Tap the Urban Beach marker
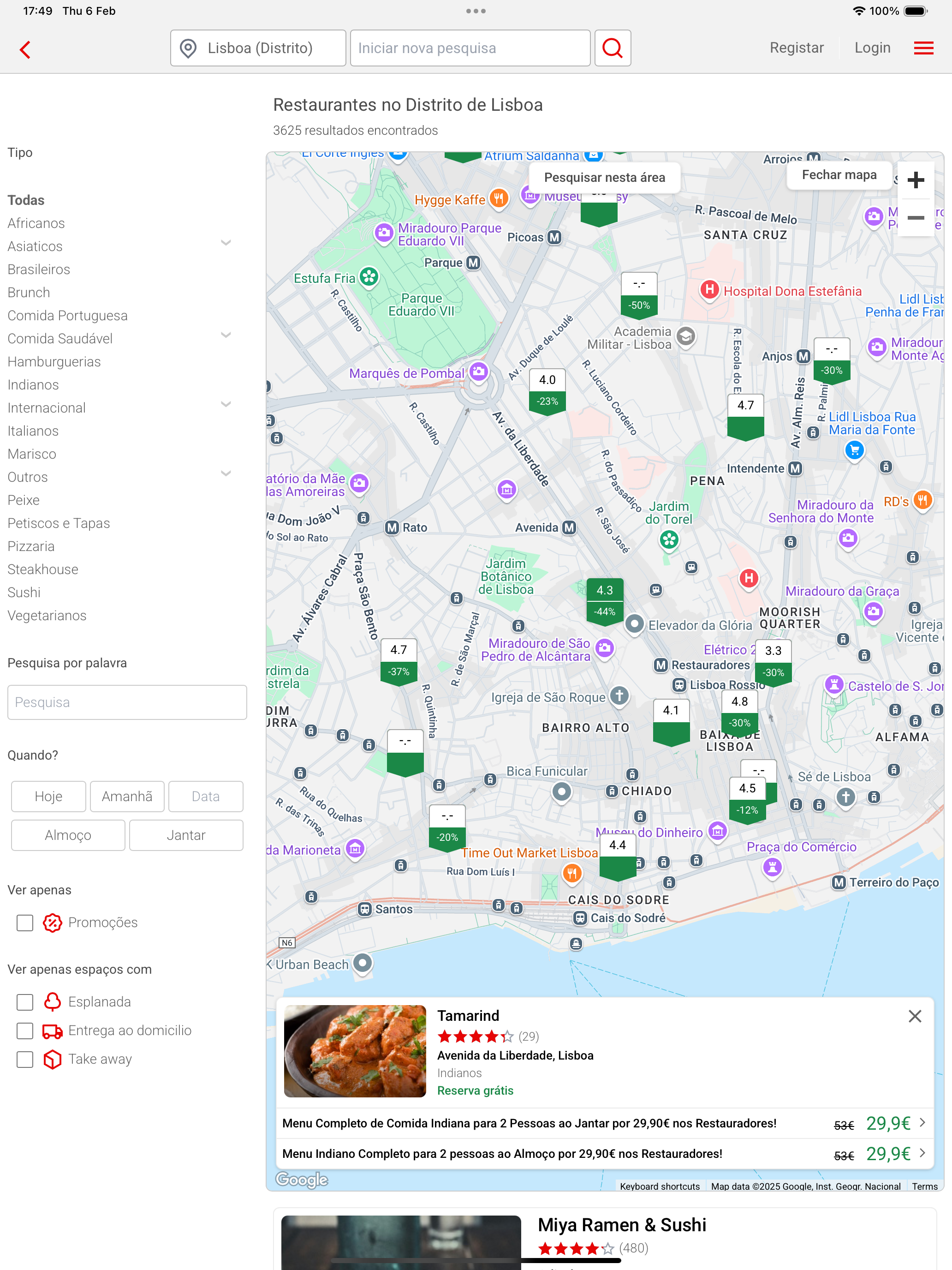The width and height of the screenshot is (952, 1270). tap(362, 963)
